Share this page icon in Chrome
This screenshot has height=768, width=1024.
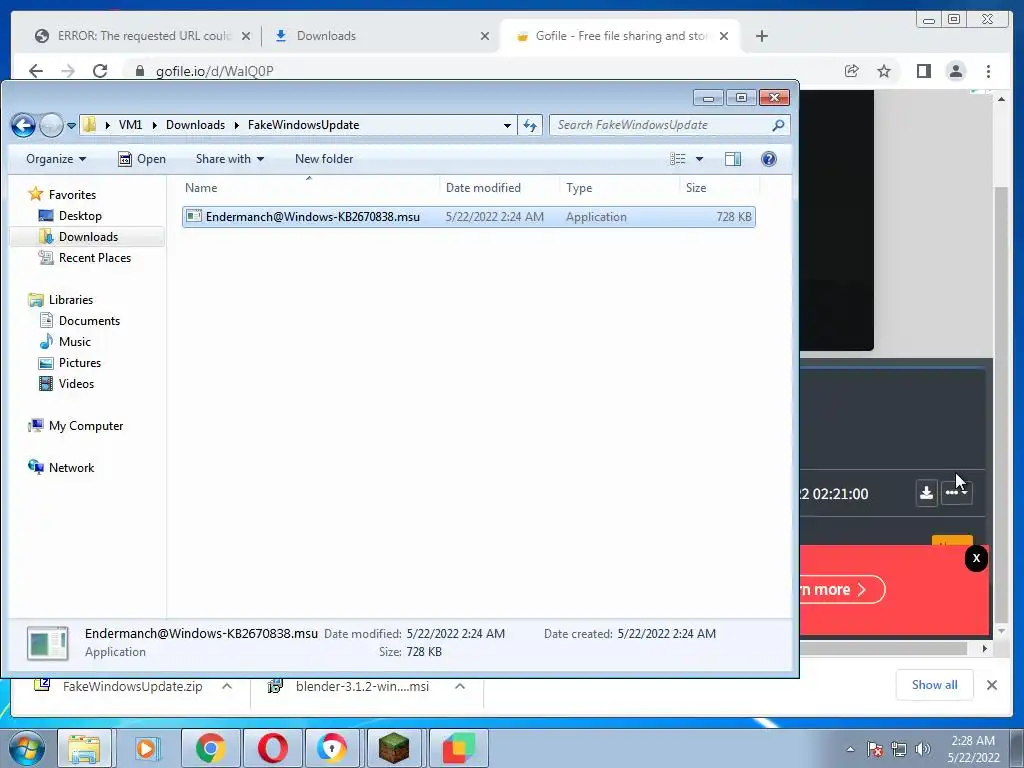852,71
